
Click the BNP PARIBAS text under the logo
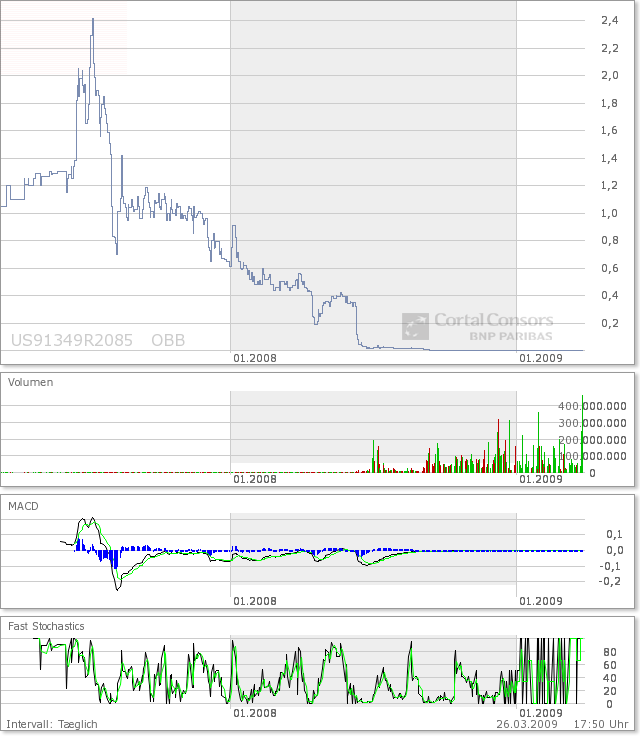pos(510,336)
